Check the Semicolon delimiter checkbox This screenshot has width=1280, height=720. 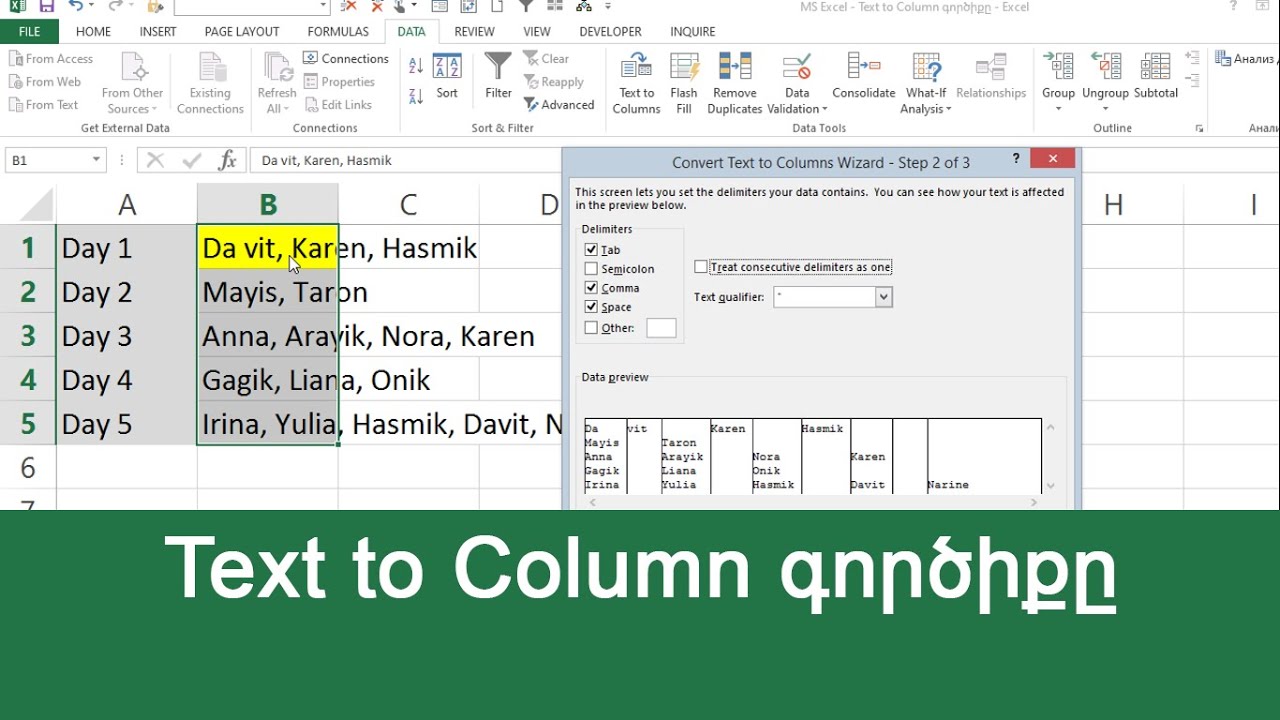click(x=591, y=269)
